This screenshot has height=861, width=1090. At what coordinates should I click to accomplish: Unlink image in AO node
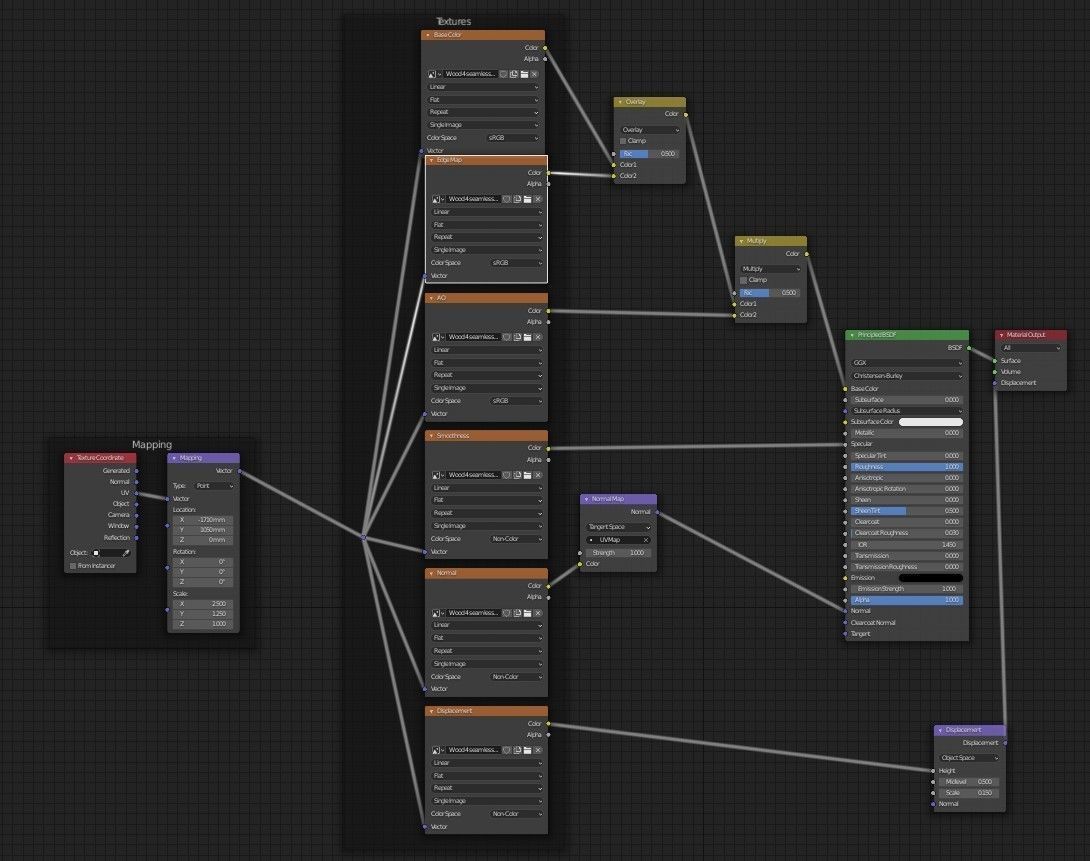(538, 337)
